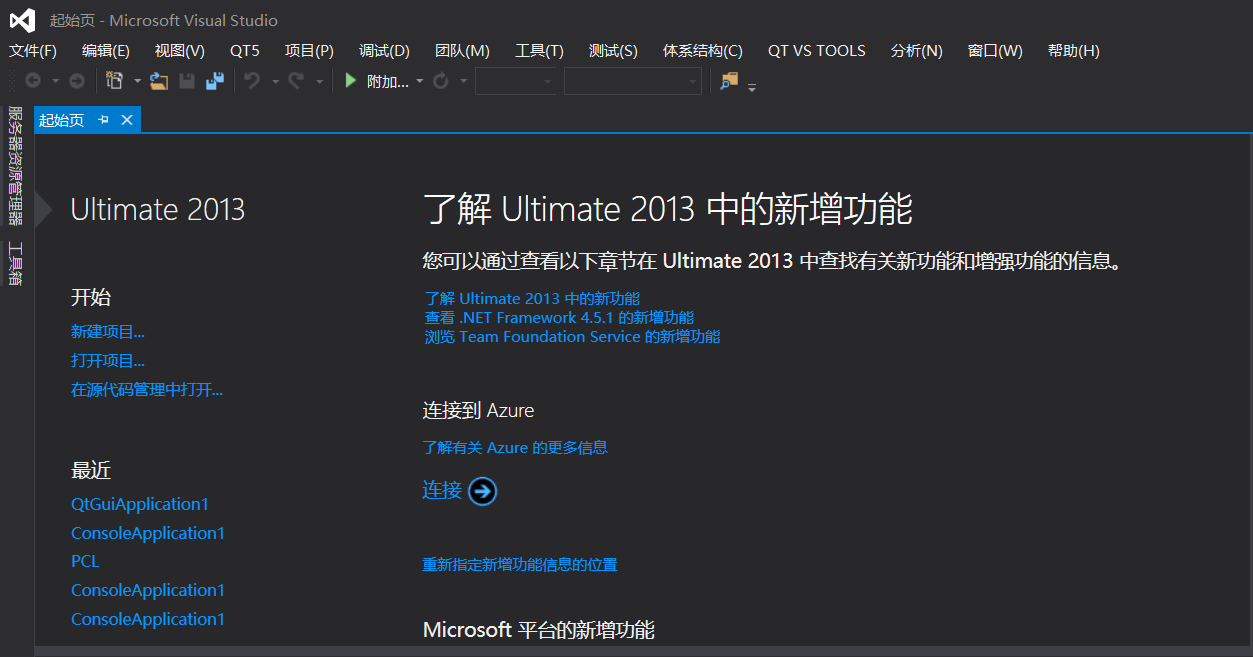Click the Save toolbar icon
The width and height of the screenshot is (1253, 657).
[187, 81]
